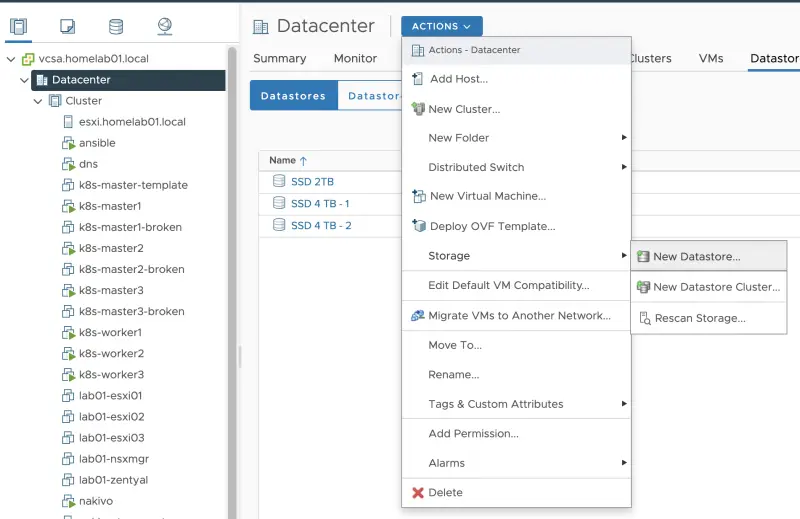This screenshot has width=800, height=519.
Task: Open the Networking inventory icon
Action: point(165,26)
